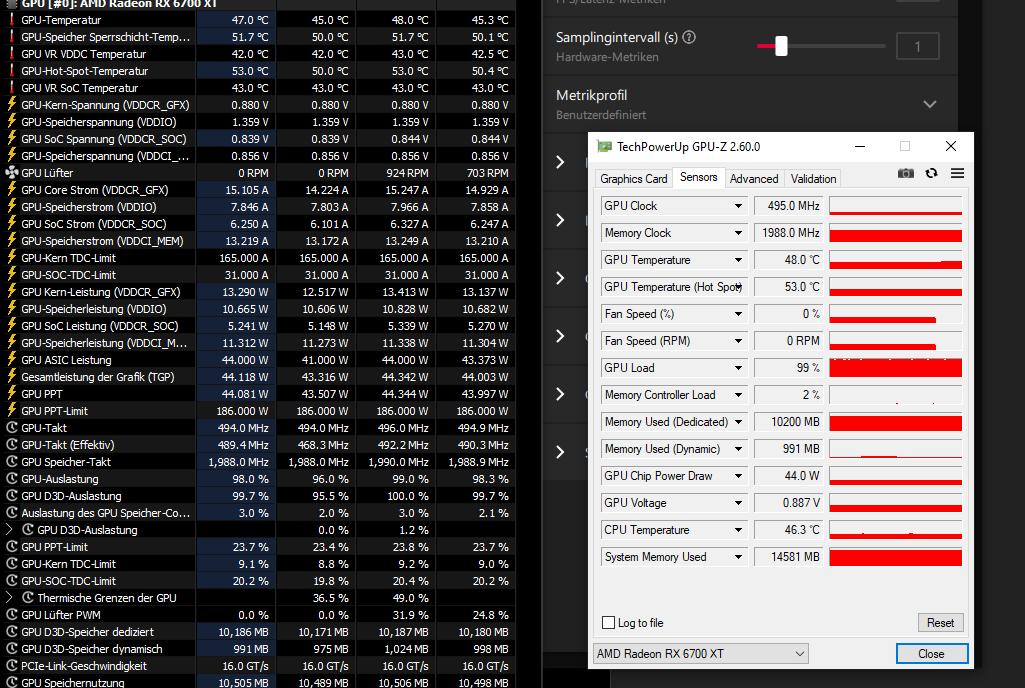
Task: Click the clock icon beside GPU D3D-Speicher dynamisch
Action: pyautogui.click(x=12, y=649)
